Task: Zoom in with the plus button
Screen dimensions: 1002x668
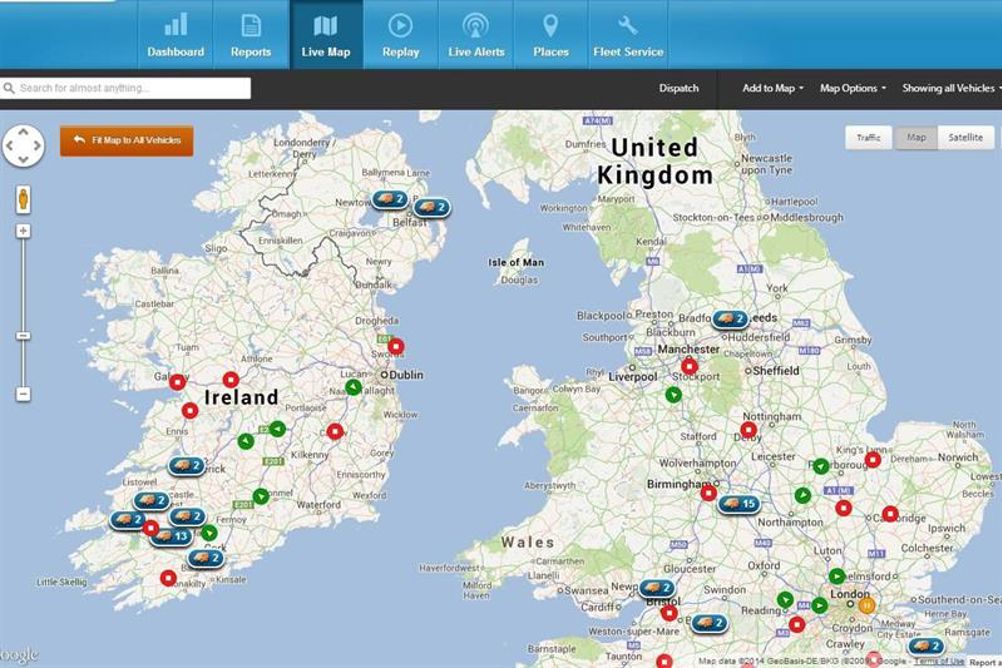Action: 23,231
